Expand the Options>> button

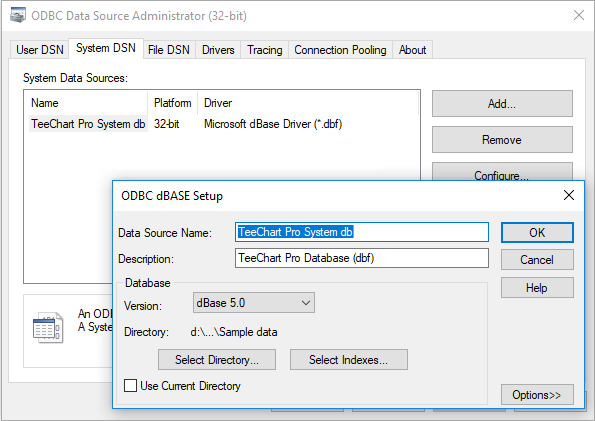(537, 395)
